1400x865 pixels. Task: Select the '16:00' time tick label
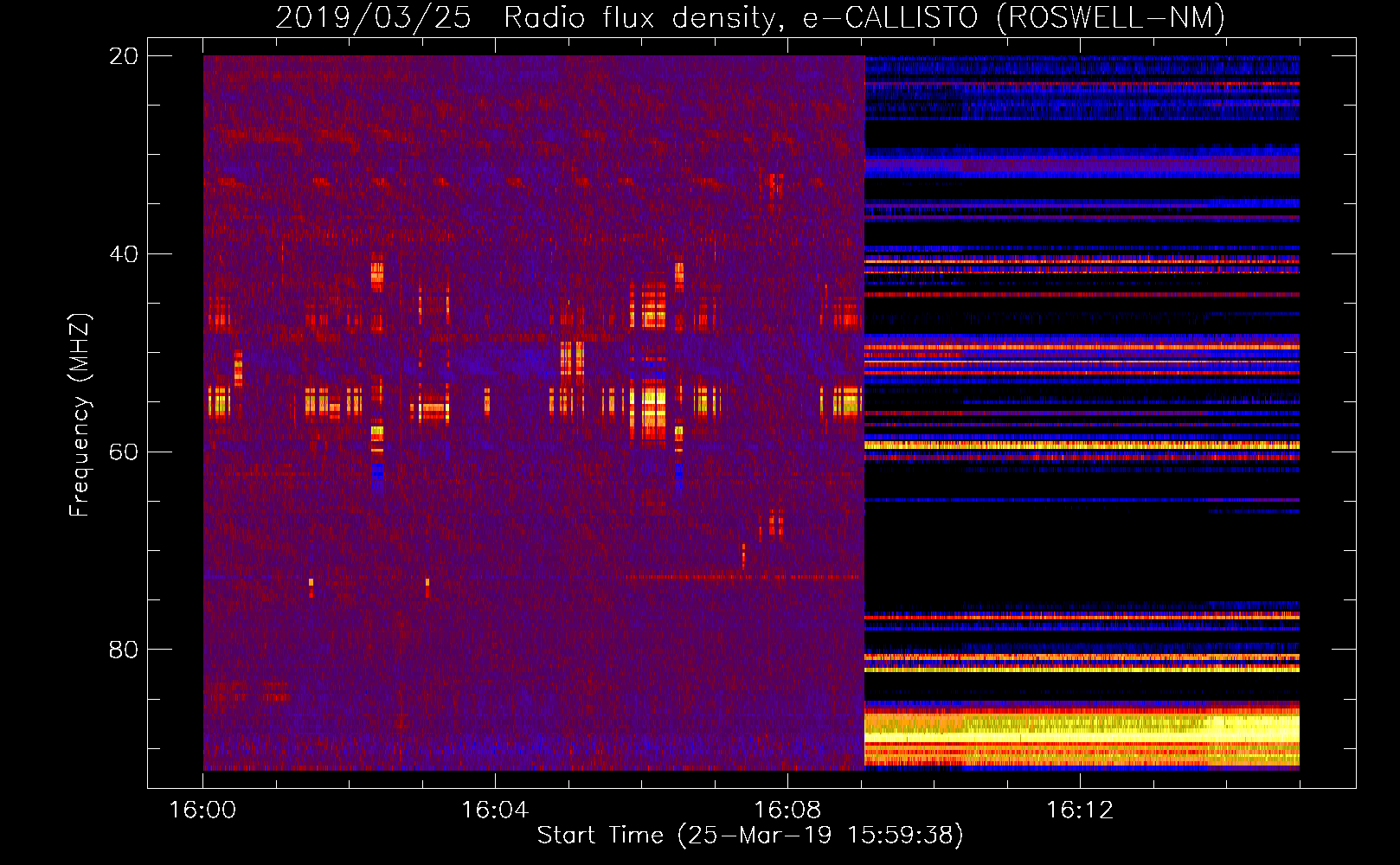tap(202, 811)
